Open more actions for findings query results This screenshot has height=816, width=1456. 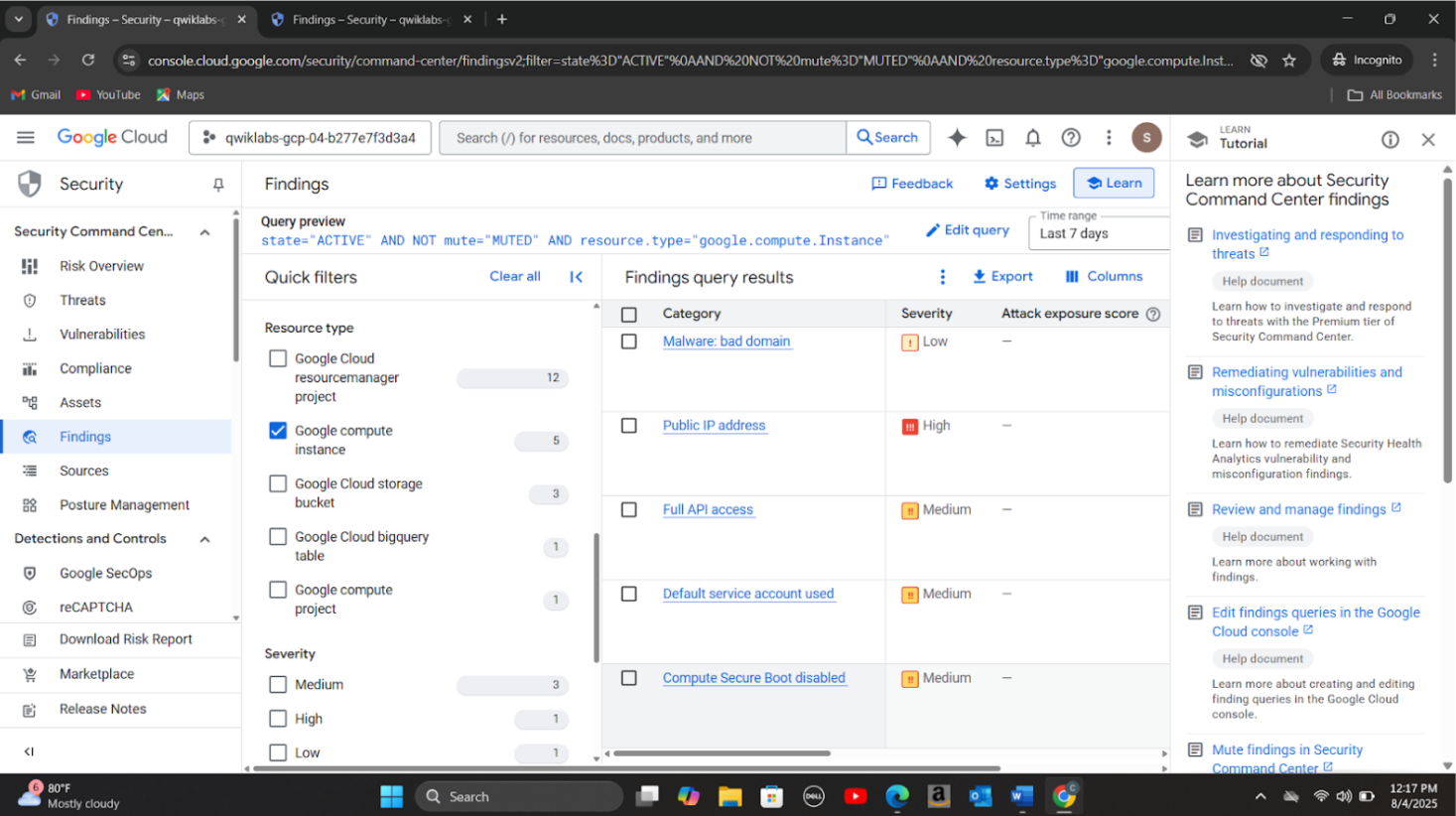942,277
